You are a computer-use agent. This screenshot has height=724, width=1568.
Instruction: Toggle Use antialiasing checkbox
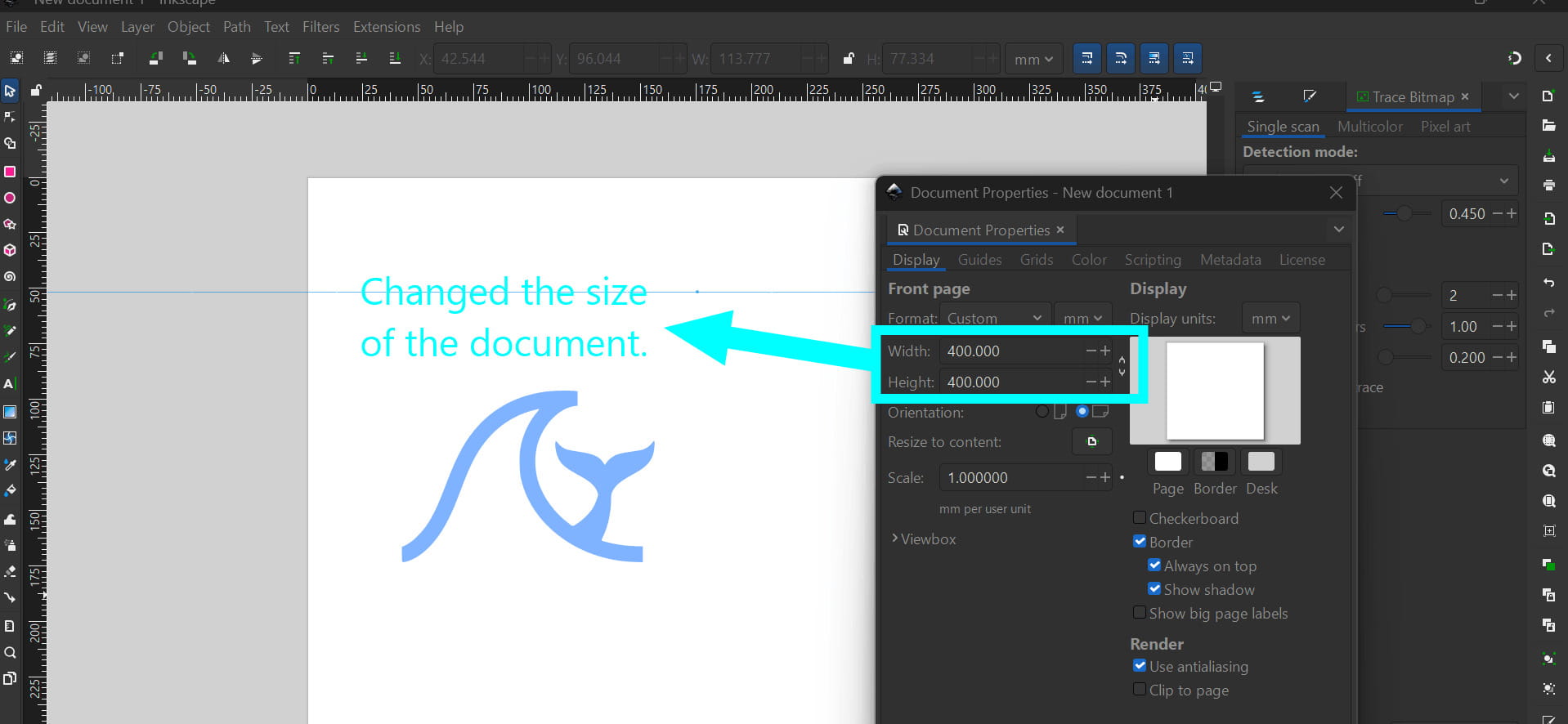click(1140, 666)
